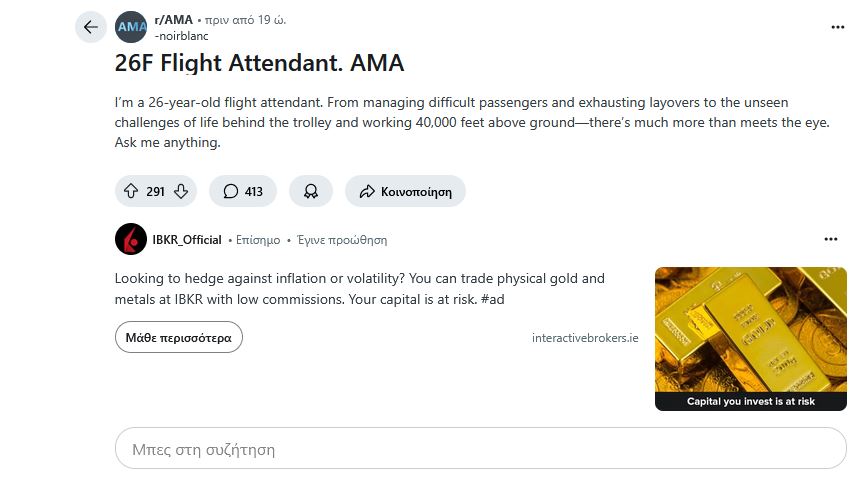This screenshot has width=858, height=480.
Task: Downvote the flight attendant AMA post
Action: point(181,191)
